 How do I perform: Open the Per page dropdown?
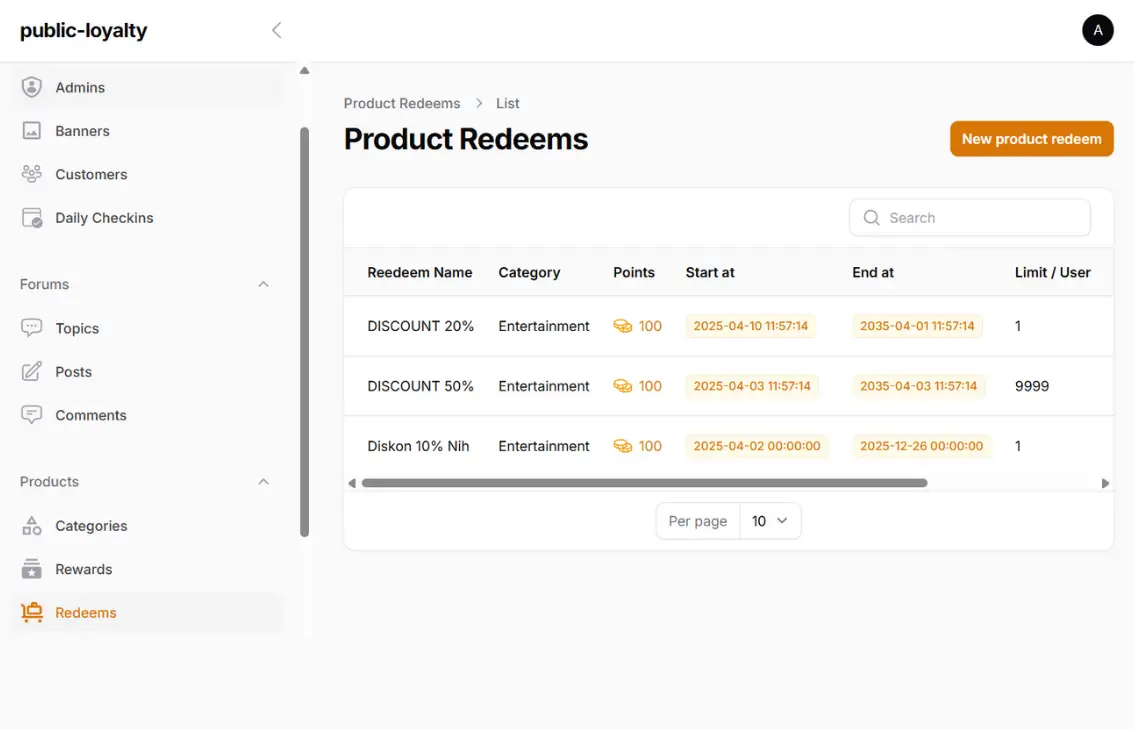pyautogui.click(x=769, y=521)
